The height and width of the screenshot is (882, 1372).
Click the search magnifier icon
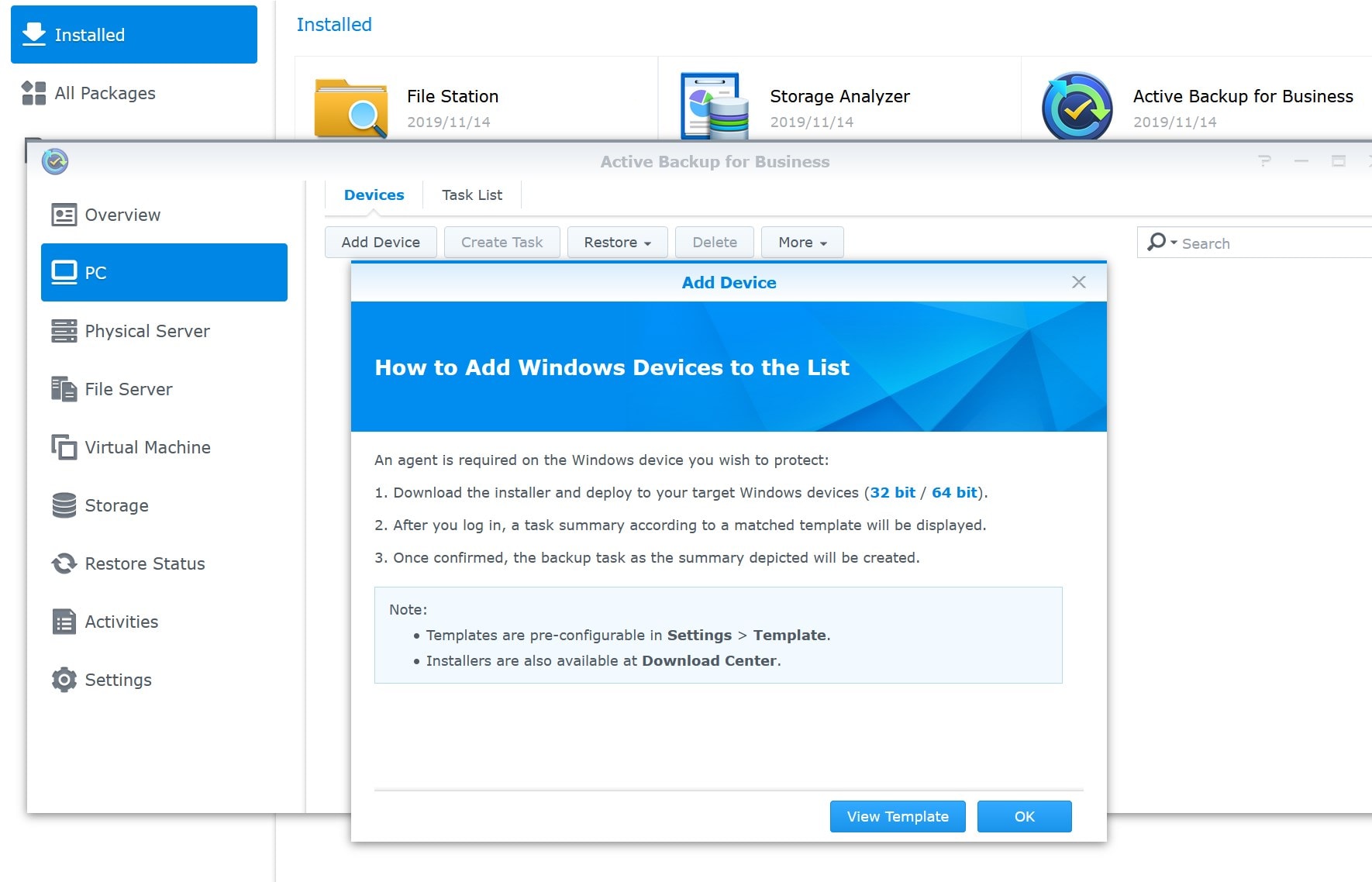pos(1156,242)
